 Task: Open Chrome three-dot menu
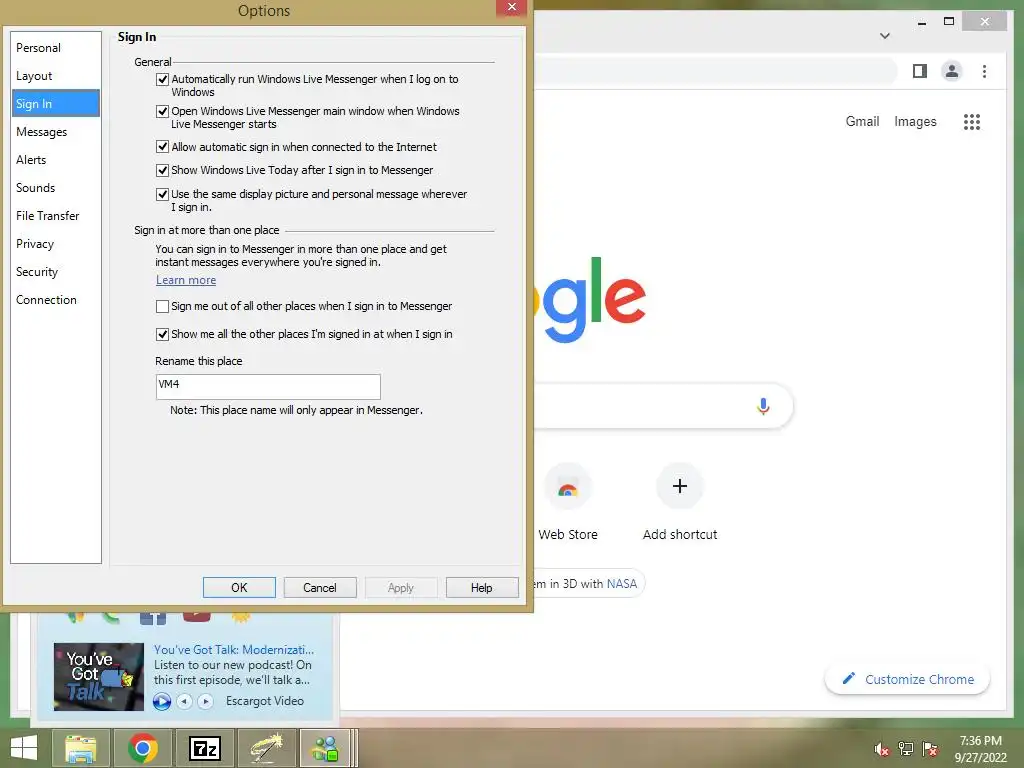pos(984,71)
